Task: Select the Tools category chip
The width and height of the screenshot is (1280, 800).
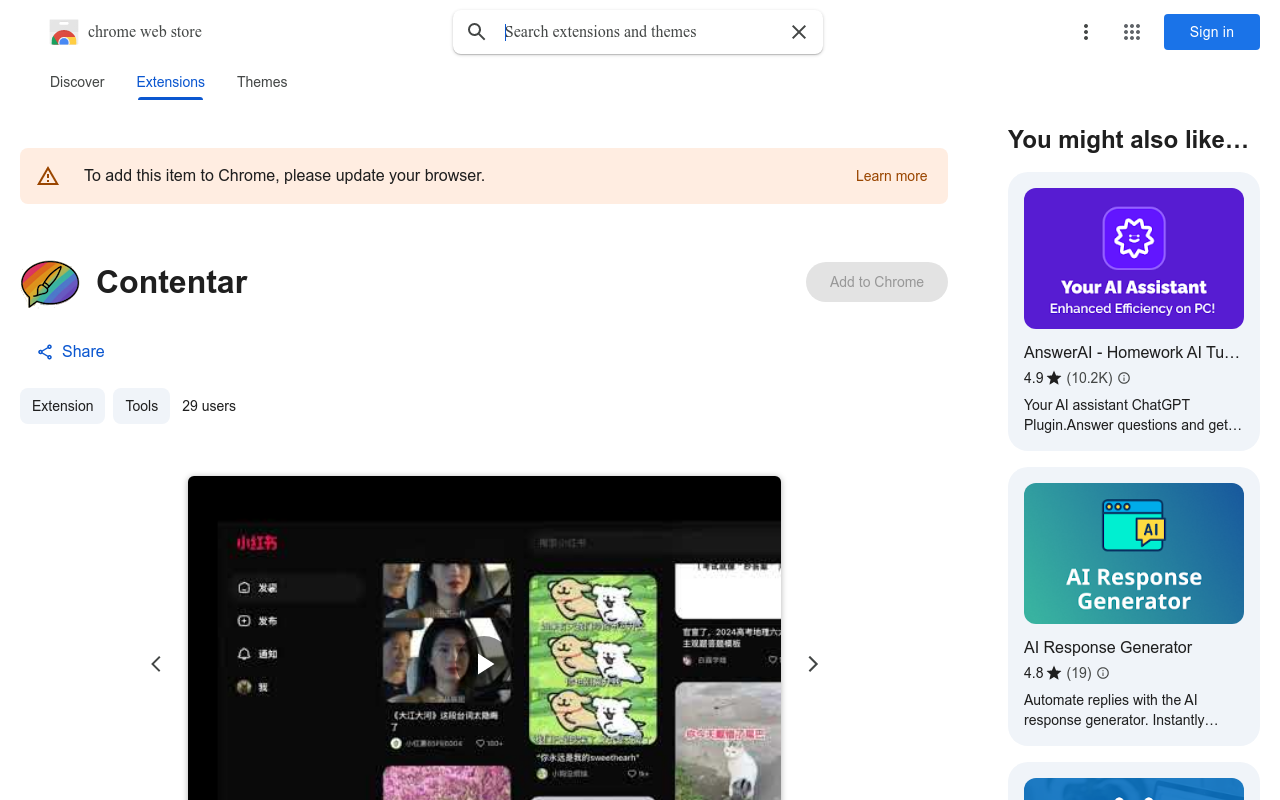Action: pyautogui.click(x=141, y=406)
